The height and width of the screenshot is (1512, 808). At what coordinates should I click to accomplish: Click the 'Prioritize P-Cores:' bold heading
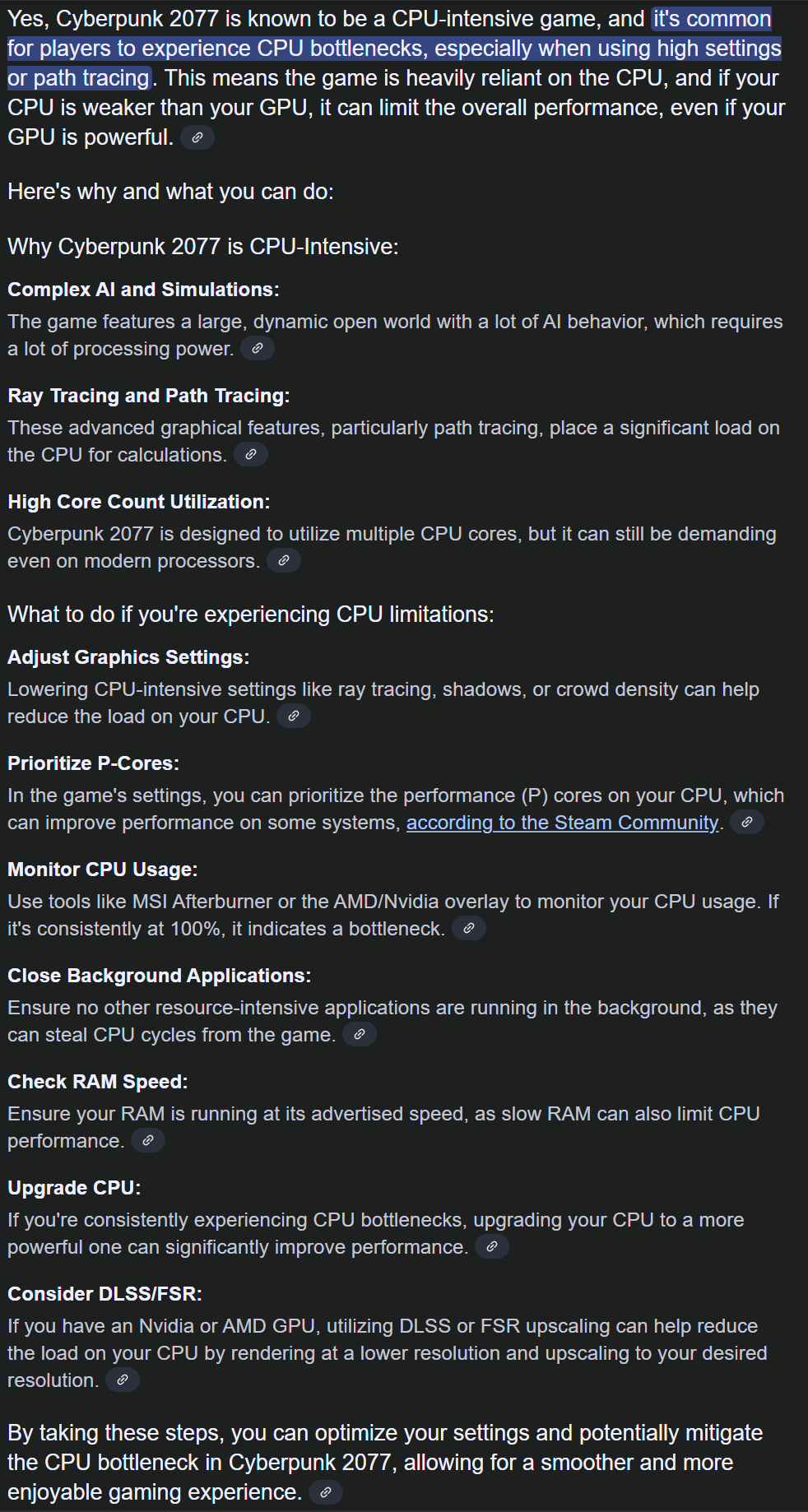[93, 763]
